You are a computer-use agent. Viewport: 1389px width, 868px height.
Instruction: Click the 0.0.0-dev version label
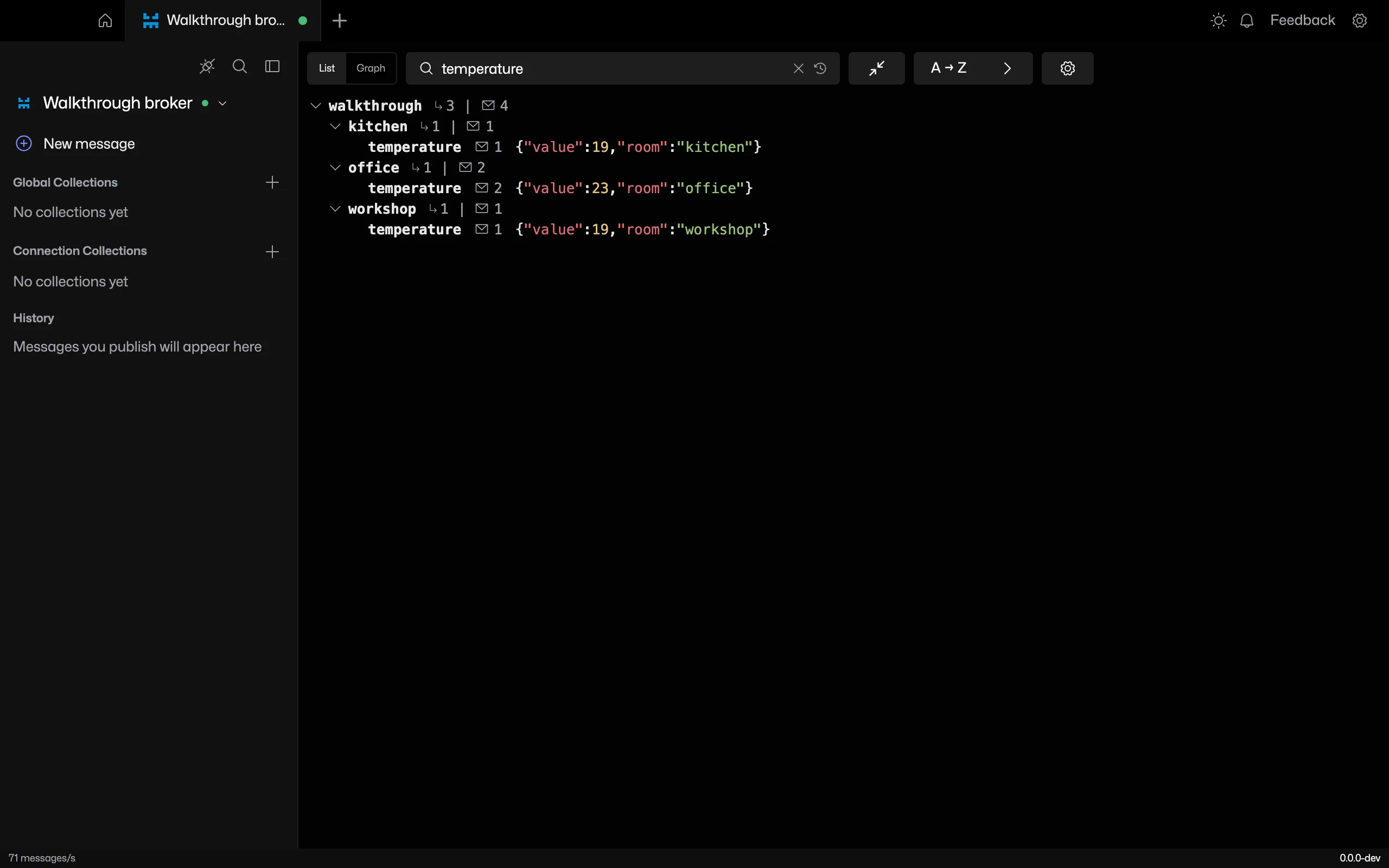[x=1360, y=858]
